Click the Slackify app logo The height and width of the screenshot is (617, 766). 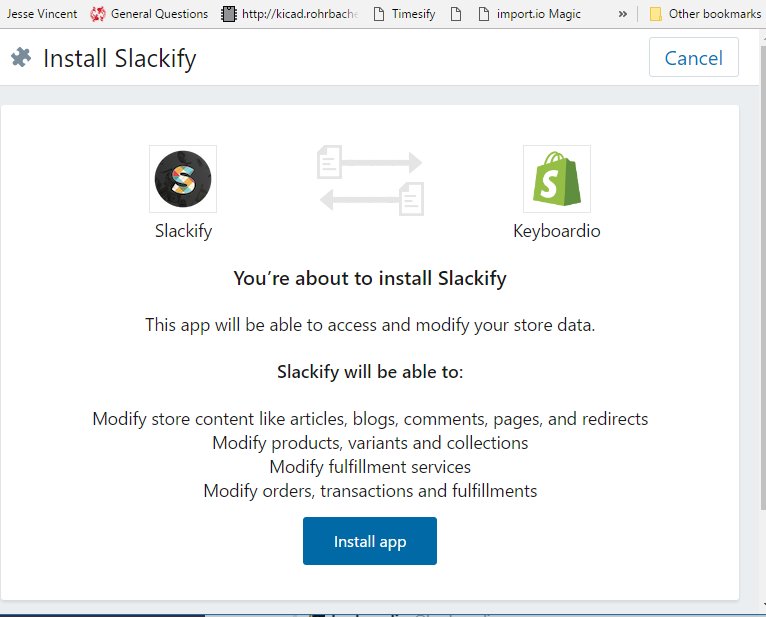(183, 179)
